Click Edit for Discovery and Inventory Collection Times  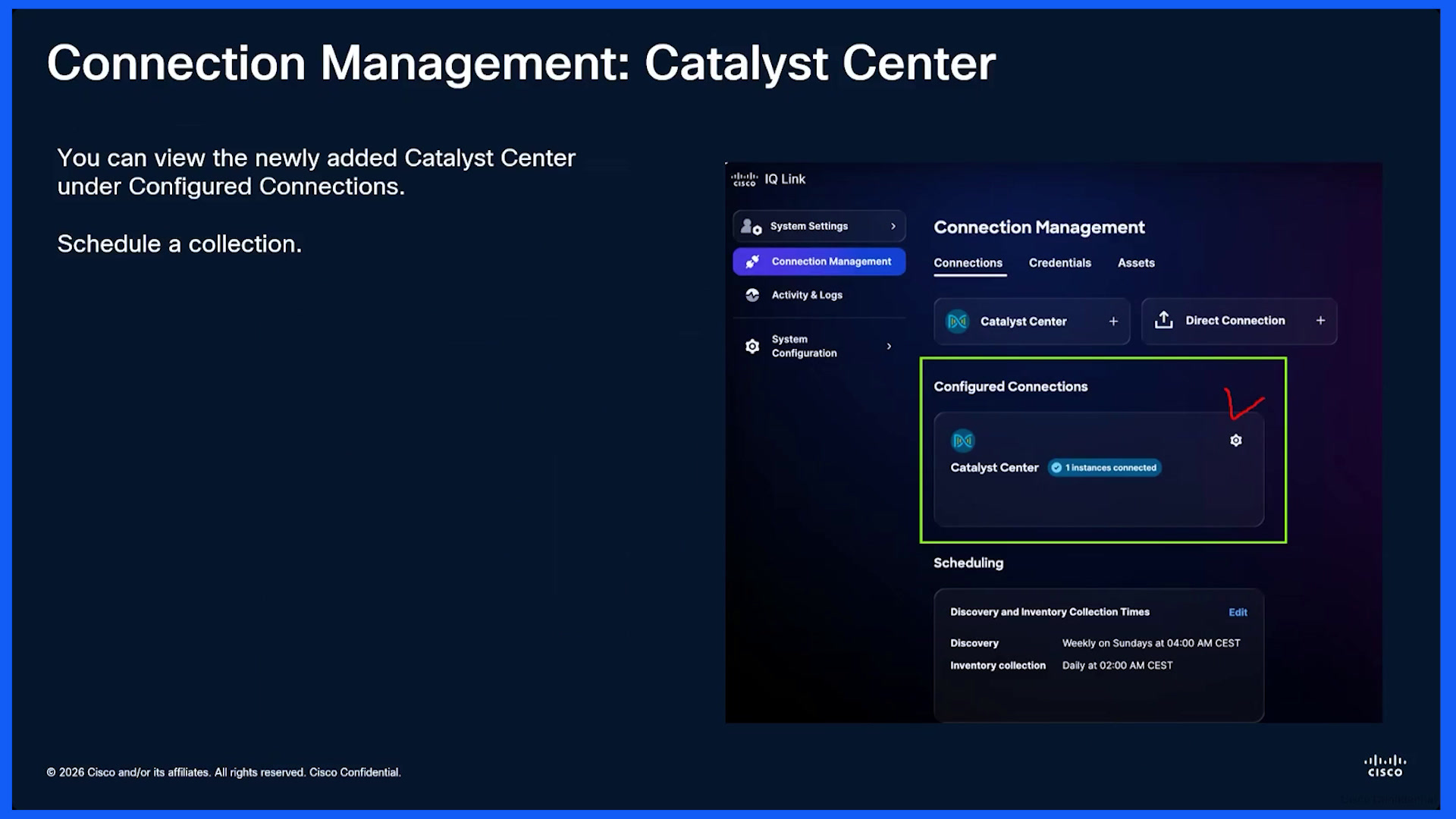coord(1238,613)
